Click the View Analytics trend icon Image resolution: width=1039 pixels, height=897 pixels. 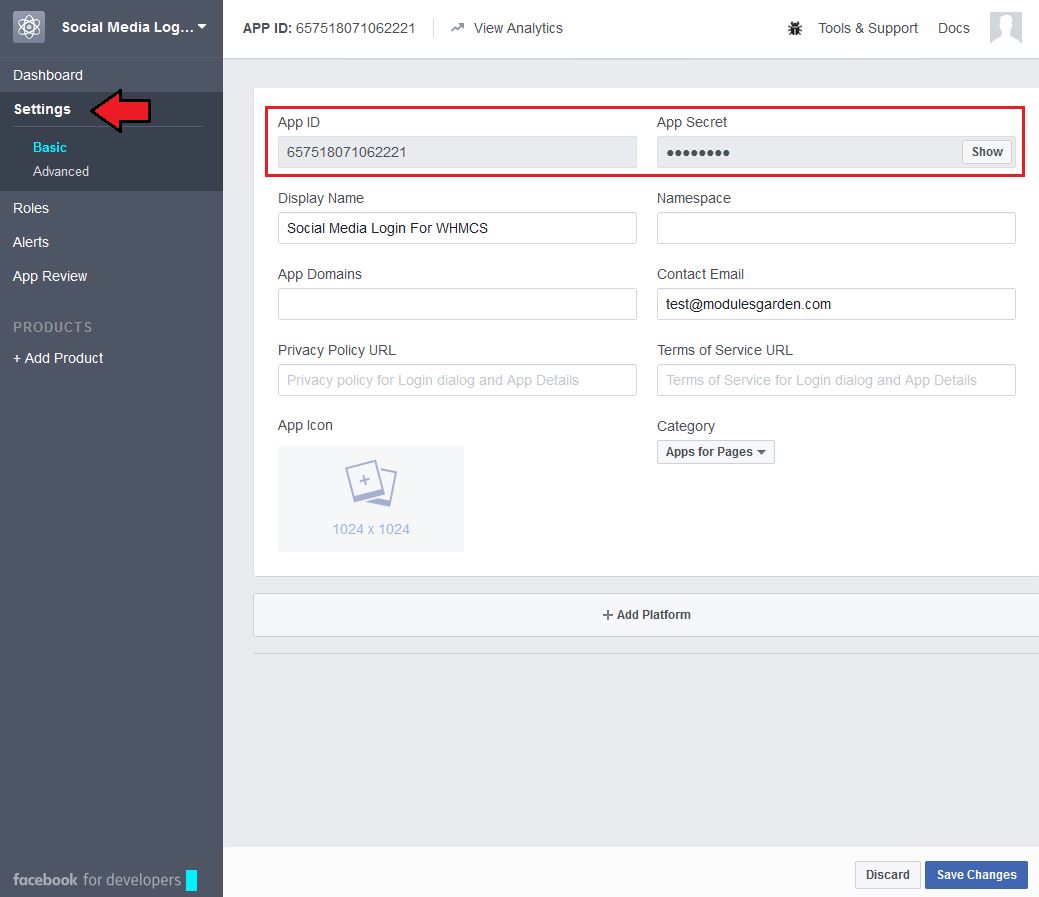[457, 28]
